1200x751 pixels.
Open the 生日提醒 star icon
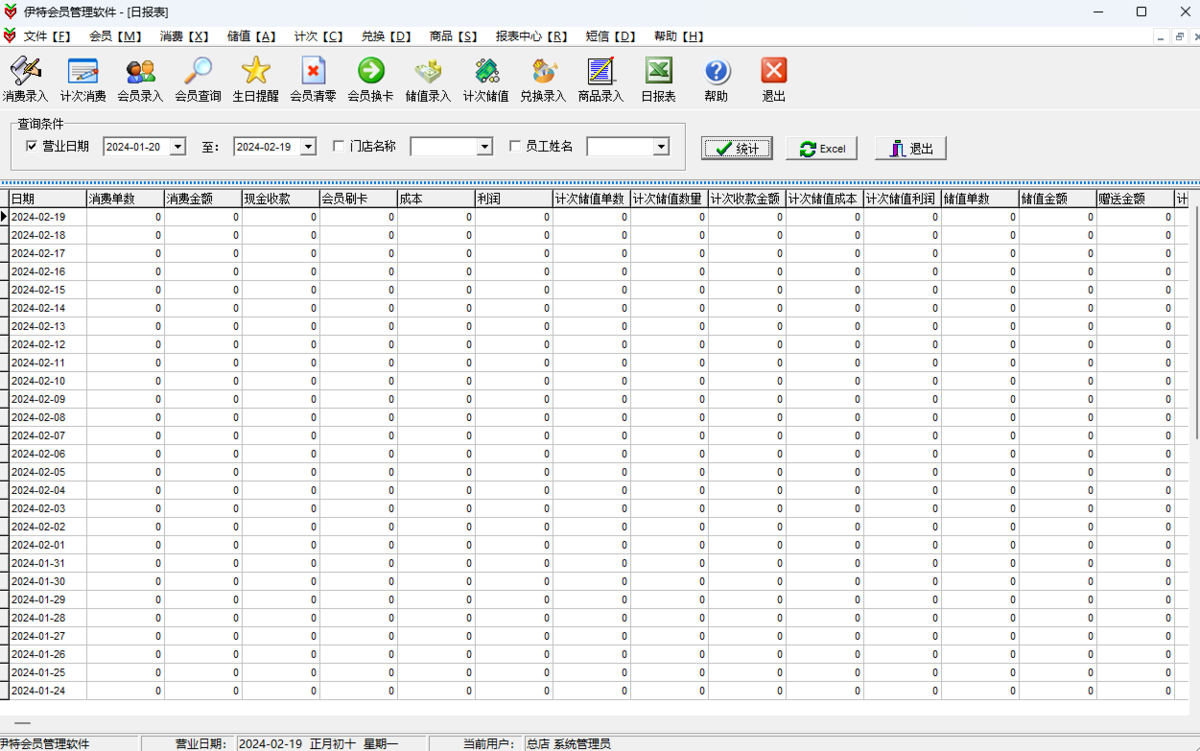point(256,80)
